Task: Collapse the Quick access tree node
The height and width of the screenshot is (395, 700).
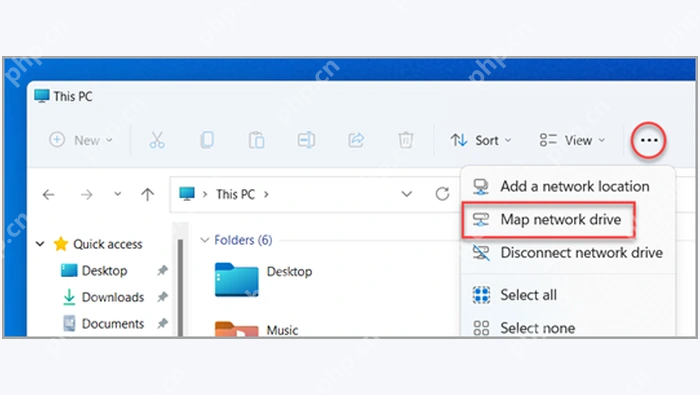Action: coord(40,244)
